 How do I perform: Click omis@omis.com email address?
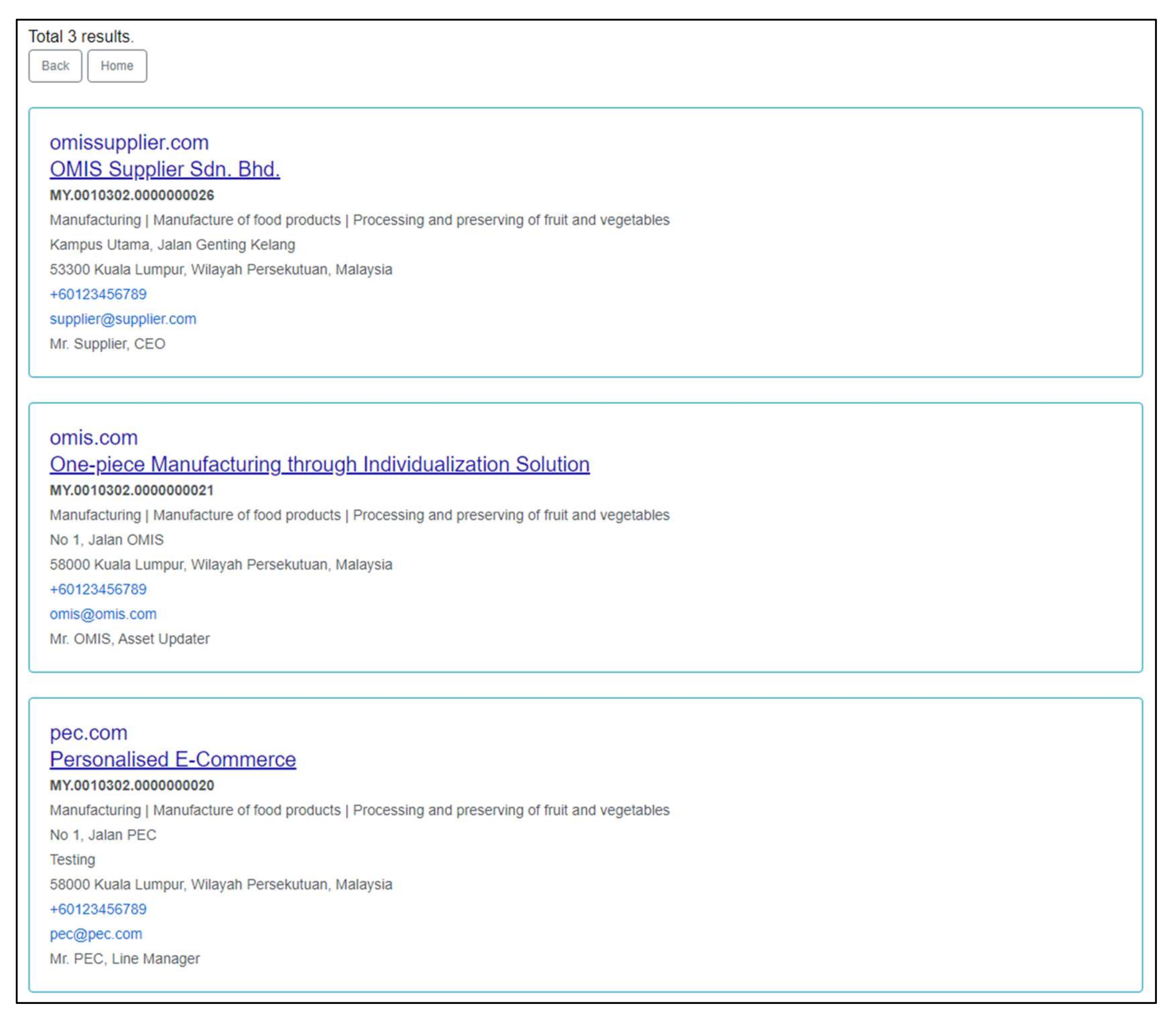pos(103,614)
